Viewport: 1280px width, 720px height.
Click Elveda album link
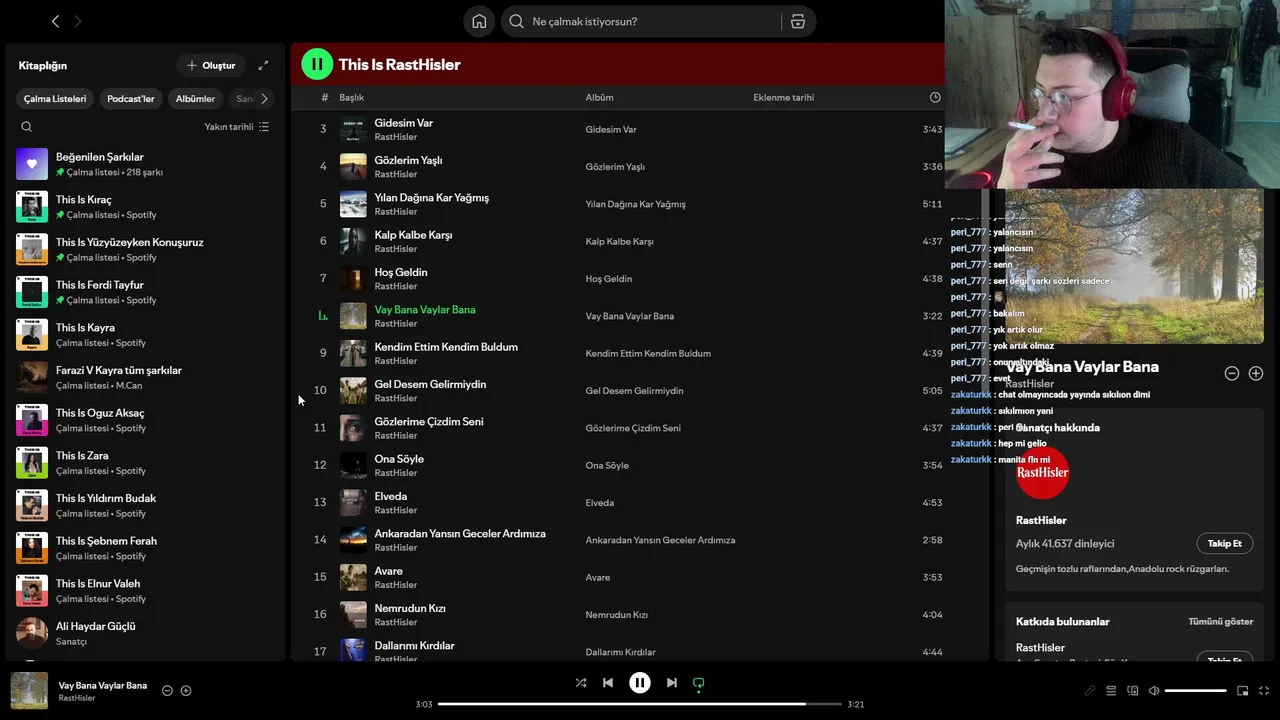pyautogui.click(x=600, y=502)
